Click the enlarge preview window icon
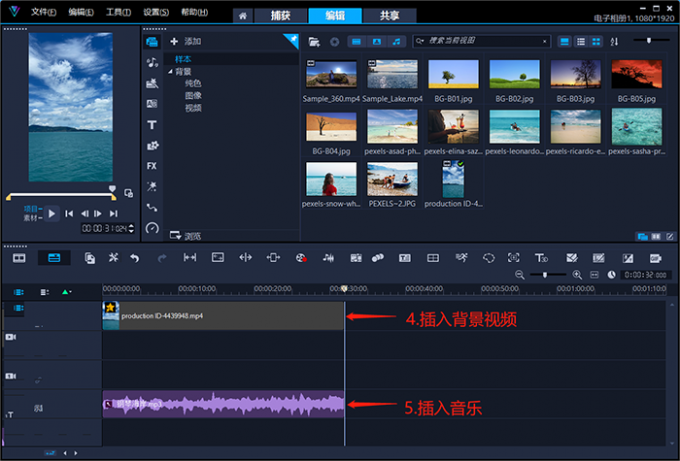 tap(128, 193)
